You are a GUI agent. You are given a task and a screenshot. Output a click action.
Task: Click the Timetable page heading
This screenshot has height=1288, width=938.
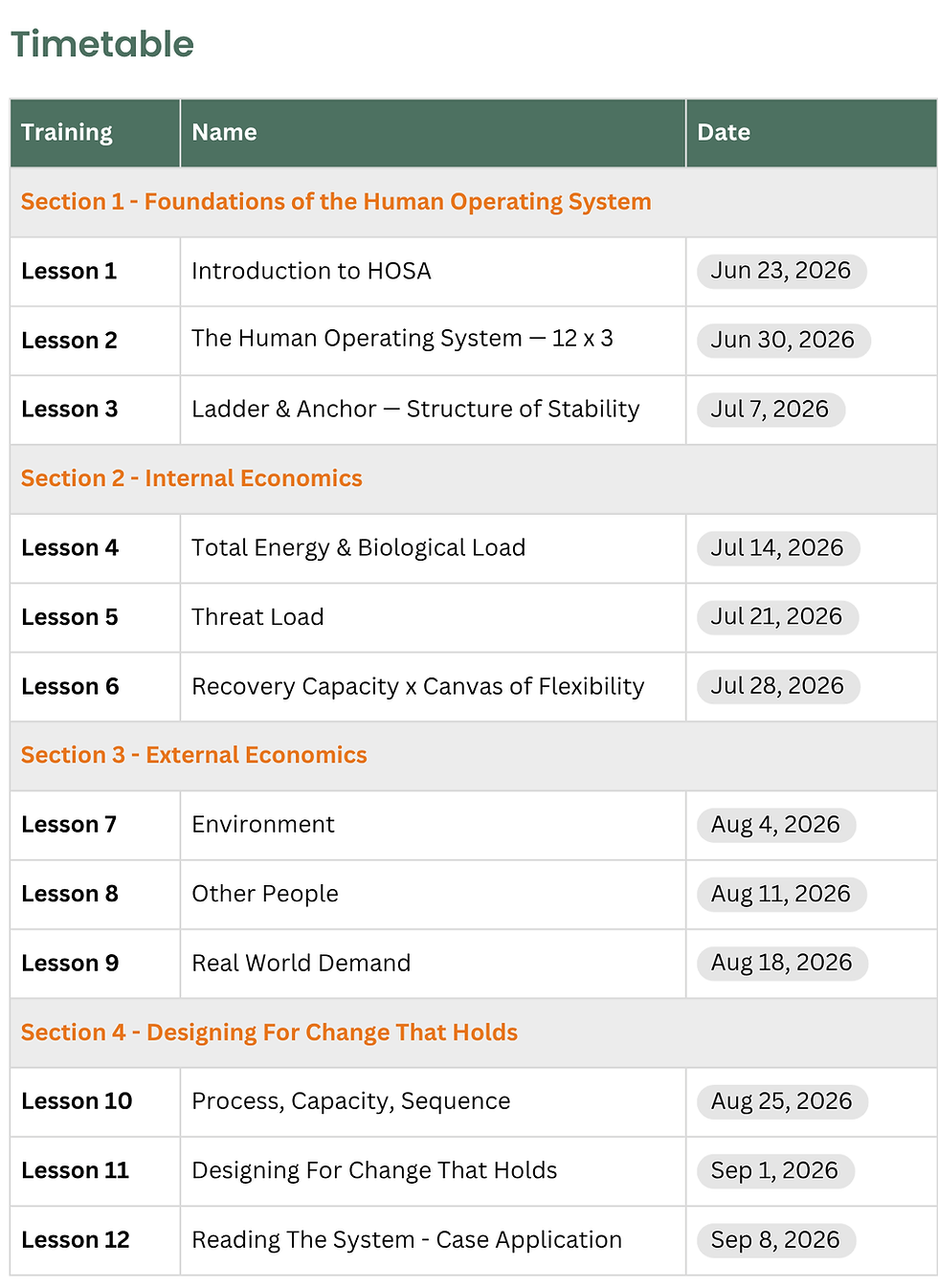[102, 44]
